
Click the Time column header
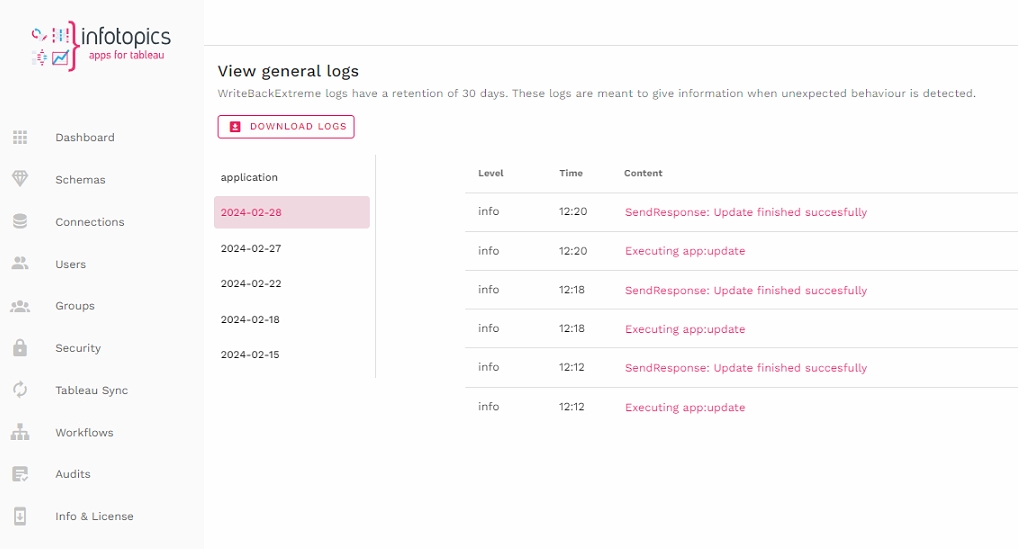(x=570, y=173)
